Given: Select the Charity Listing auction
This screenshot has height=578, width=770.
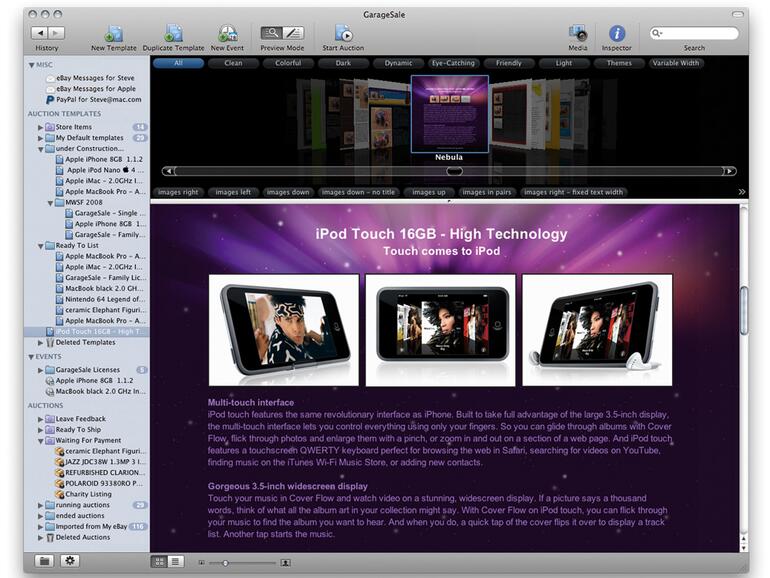Looking at the screenshot, I should pos(83,494).
